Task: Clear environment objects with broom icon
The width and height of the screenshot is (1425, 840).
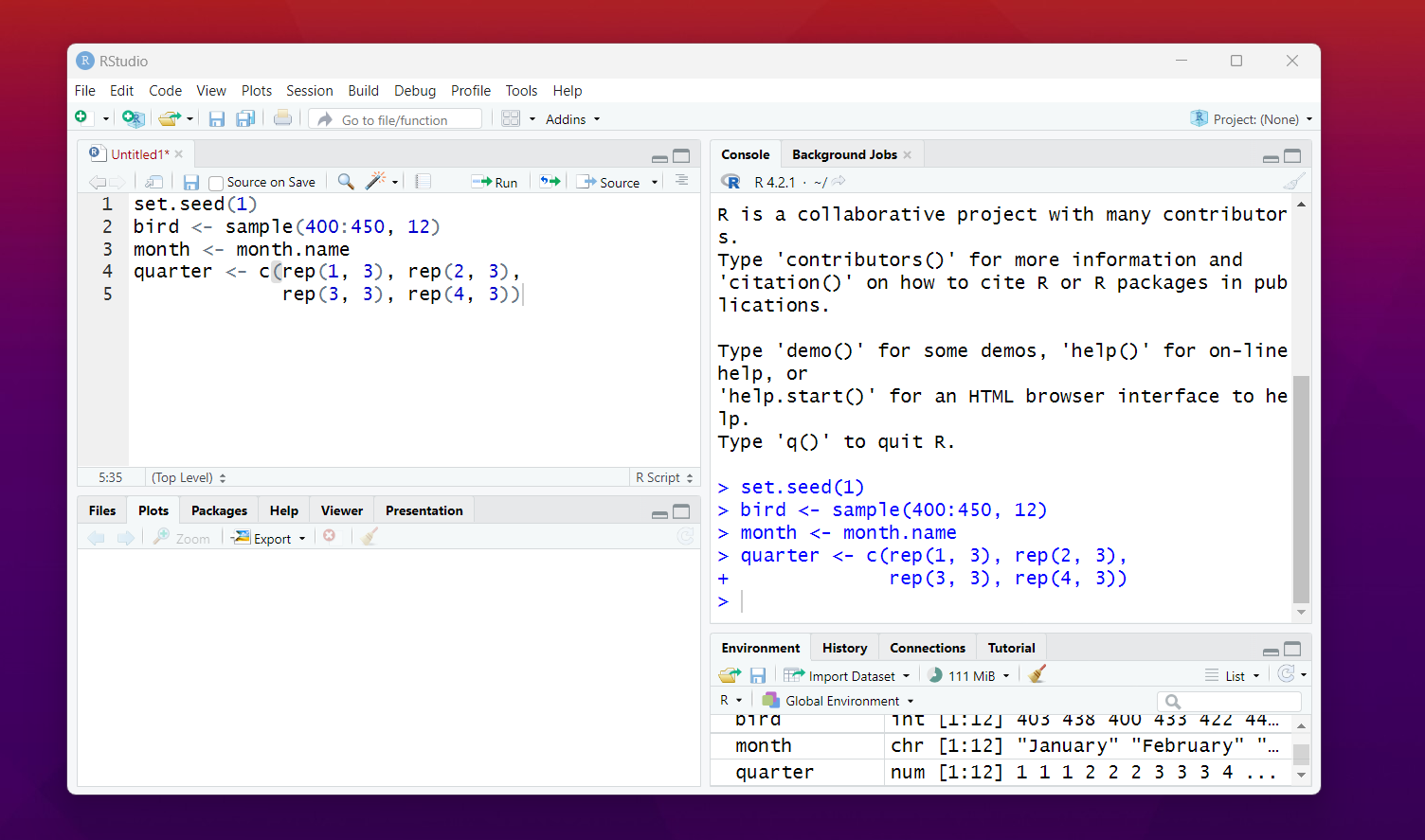Action: pos(1037,674)
